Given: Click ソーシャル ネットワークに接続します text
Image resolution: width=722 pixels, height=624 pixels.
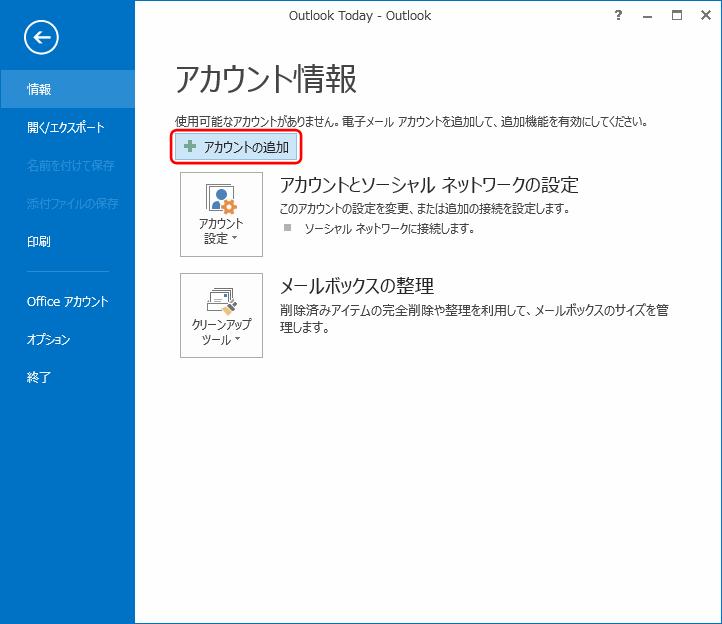Looking at the screenshot, I should tap(389, 228).
